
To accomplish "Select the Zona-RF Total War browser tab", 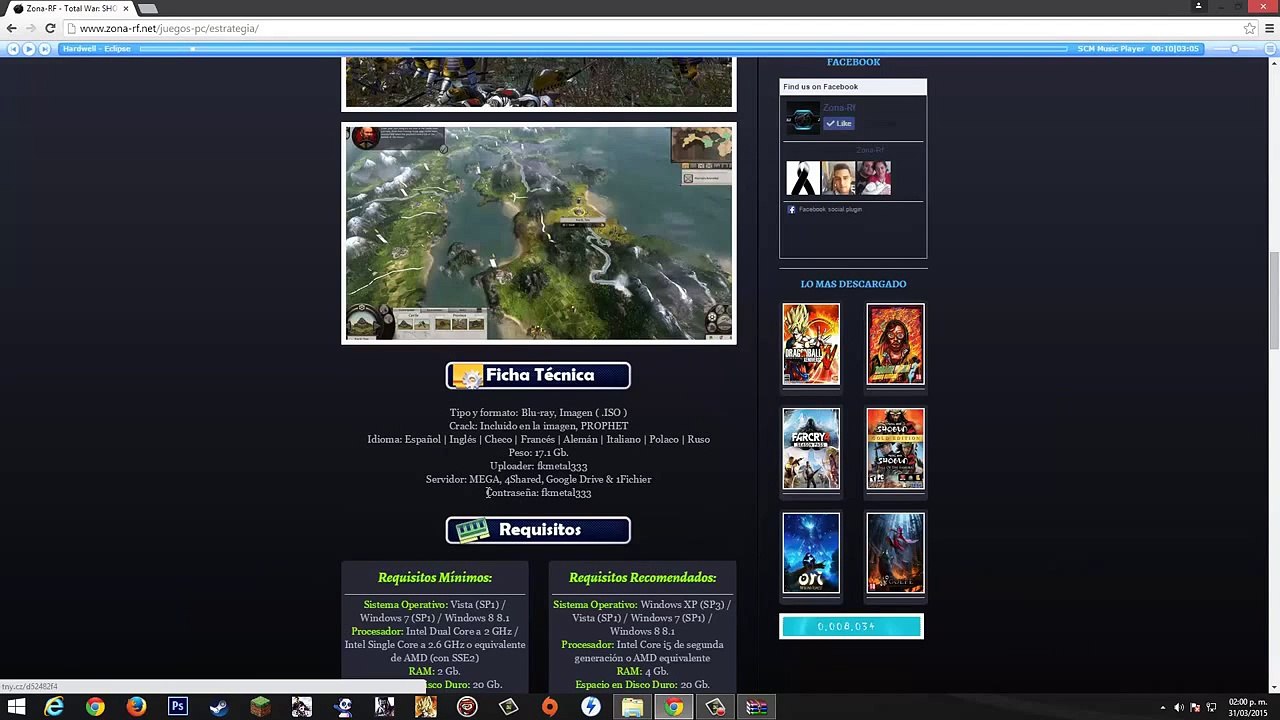I will pyautogui.click(x=70, y=8).
